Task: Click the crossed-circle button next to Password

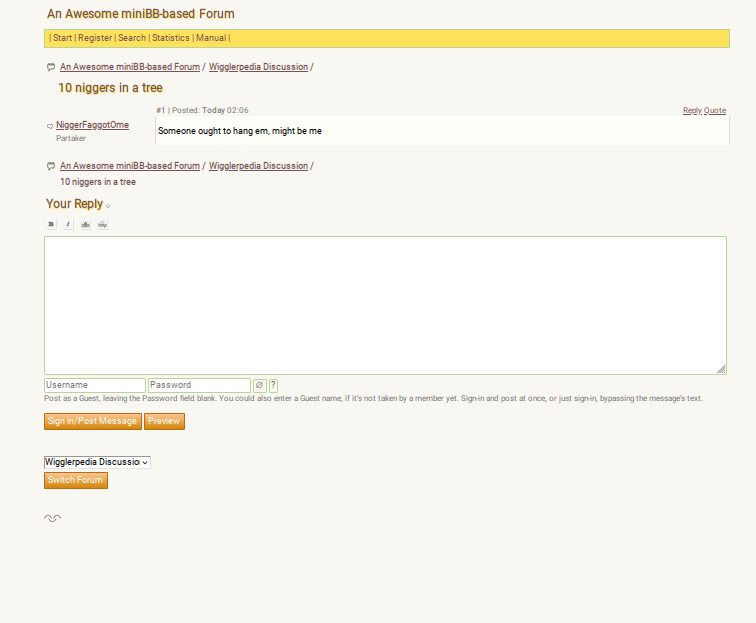Action: point(260,385)
